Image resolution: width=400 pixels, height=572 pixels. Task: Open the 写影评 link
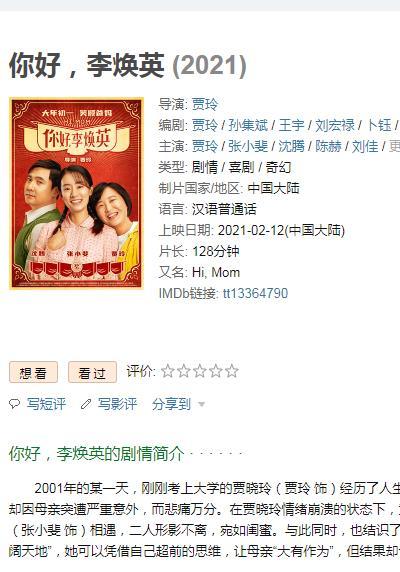point(117,404)
